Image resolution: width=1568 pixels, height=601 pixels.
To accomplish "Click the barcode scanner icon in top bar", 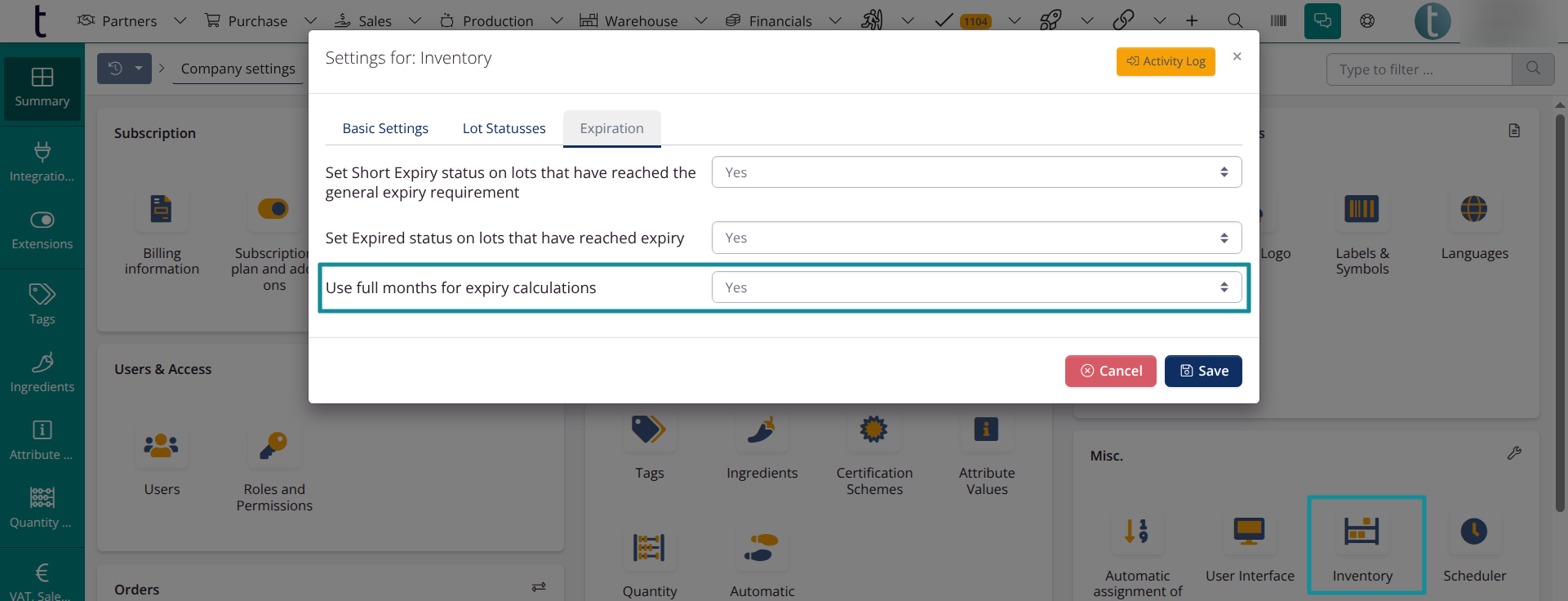I will point(1278,20).
